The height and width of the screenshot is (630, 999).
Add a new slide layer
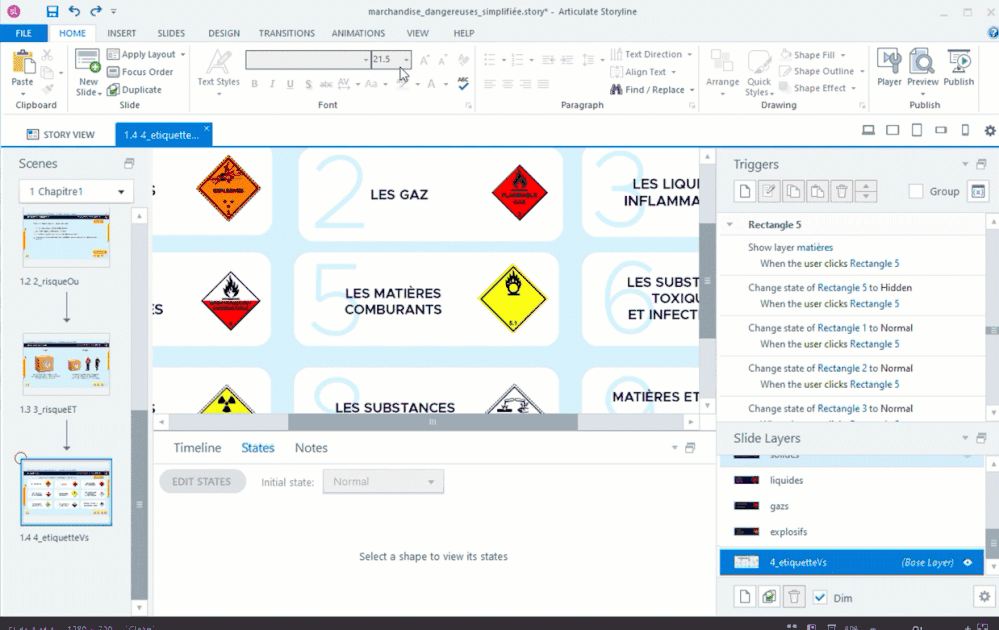coord(742,597)
